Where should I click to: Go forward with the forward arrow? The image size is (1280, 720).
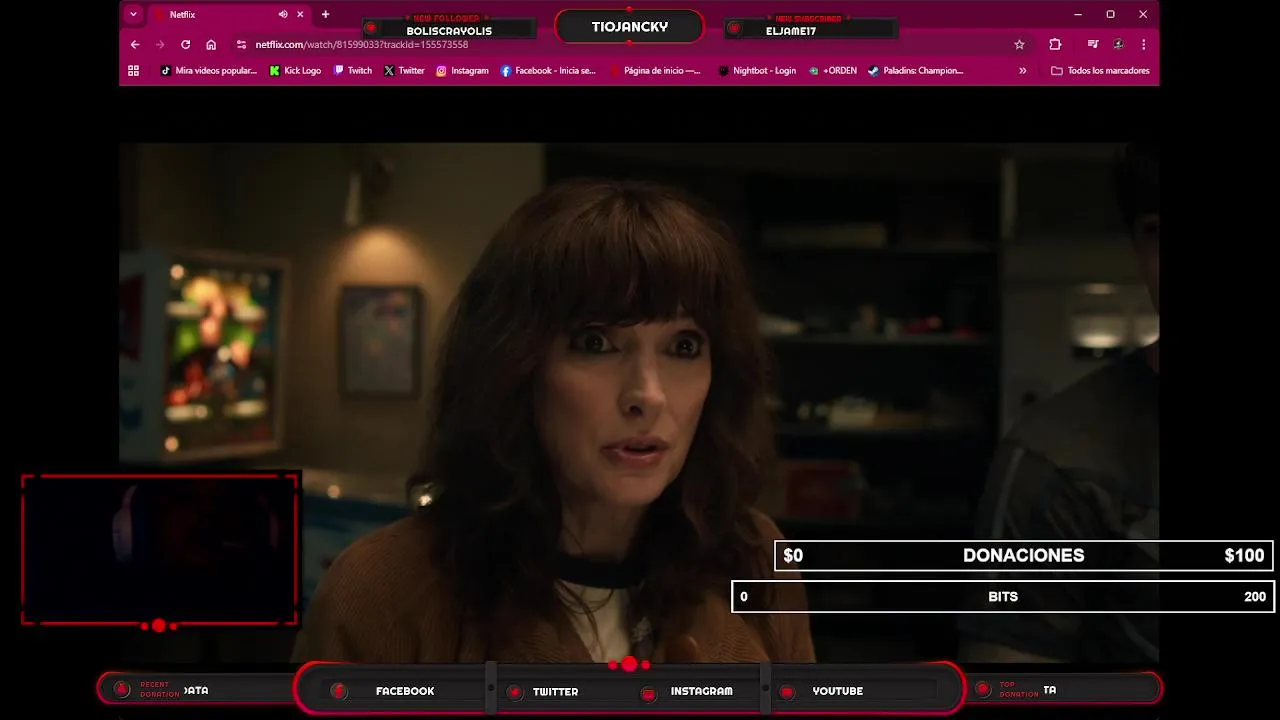point(160,45)
